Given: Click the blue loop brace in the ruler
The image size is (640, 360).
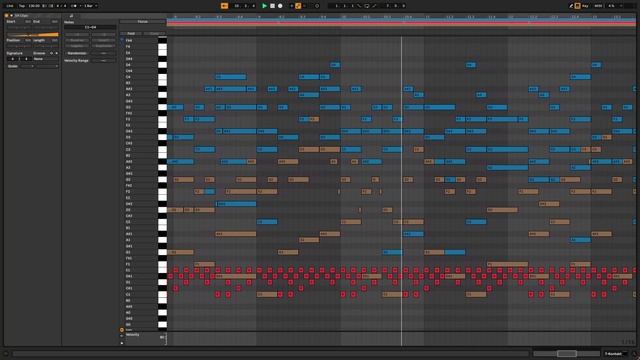Looking at the screenshot, I should (x=401, y=20).
